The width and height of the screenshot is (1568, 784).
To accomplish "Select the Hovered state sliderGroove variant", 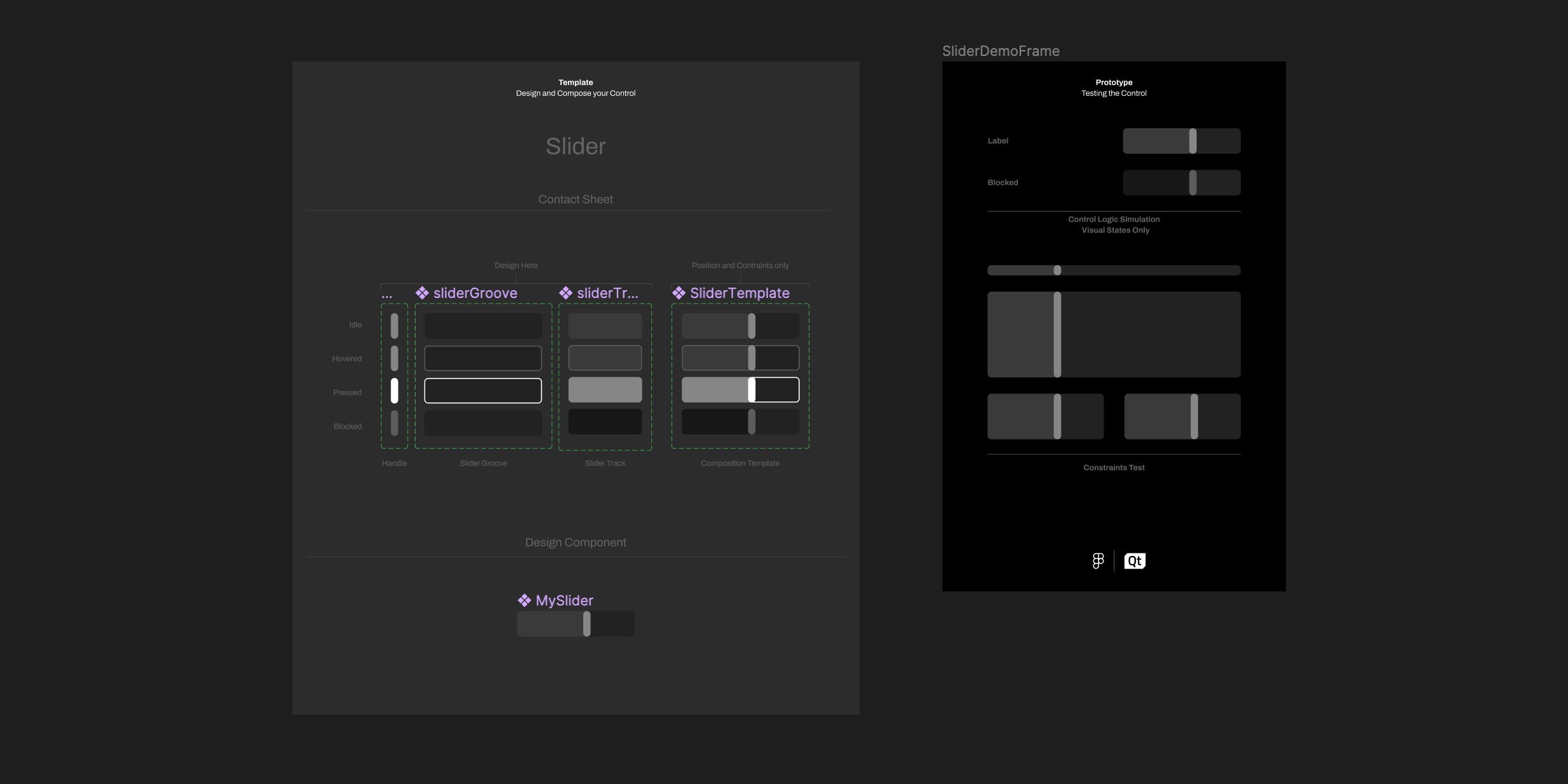I will (483, 358).
